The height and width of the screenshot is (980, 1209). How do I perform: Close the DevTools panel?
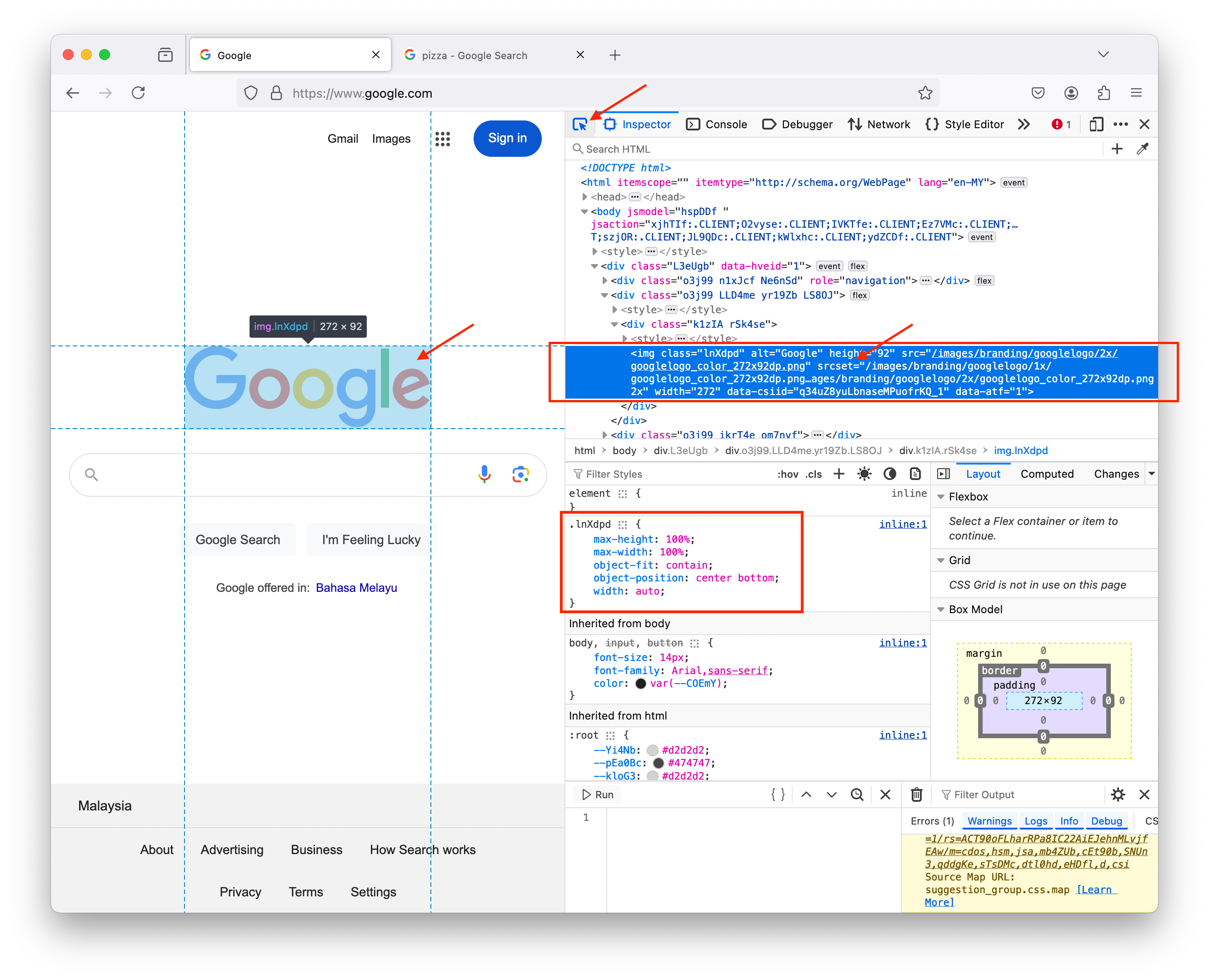(1144, 124)
